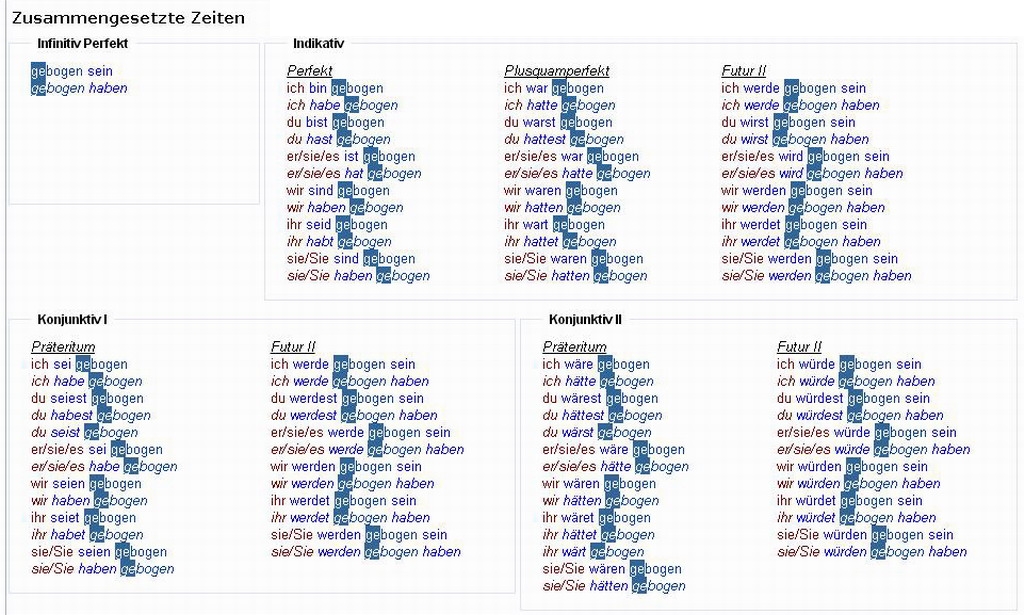The image size is (1024, 615).
Task: Click the line 'du hattest gebogen'
Action: coord(564,139)
